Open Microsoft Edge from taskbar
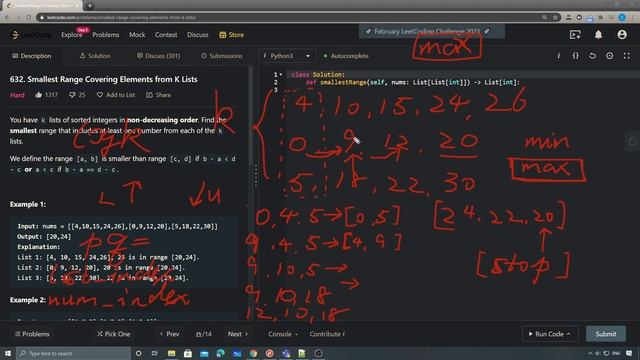The width and height of the screenshot is (640, 360). [x=220, y=353]
